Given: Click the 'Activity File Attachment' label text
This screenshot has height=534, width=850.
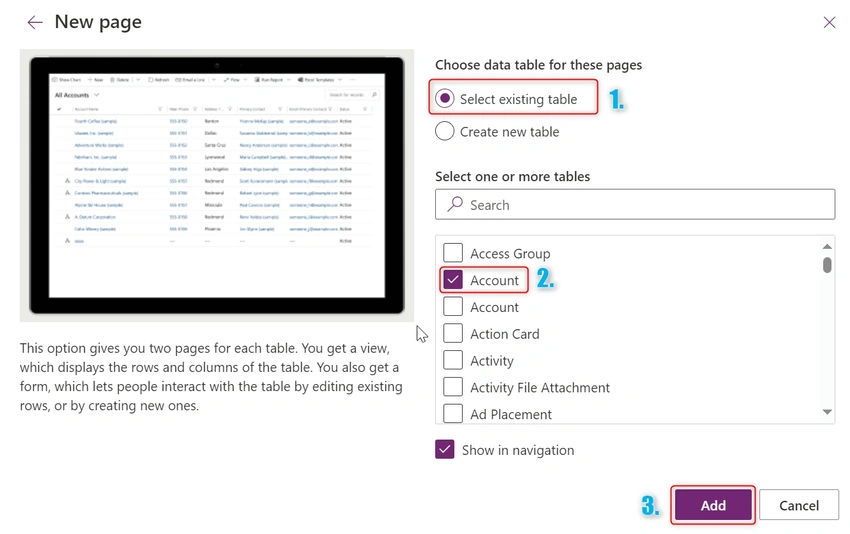Looking at the screenshot, I should coord(540,388).
